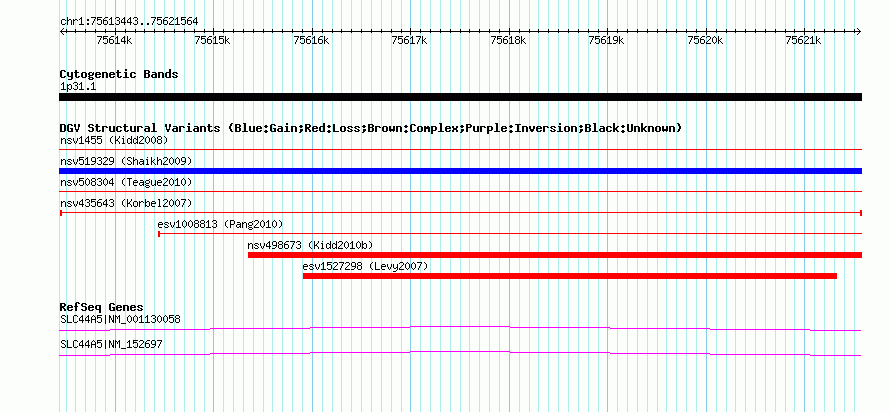Open the SLC44A5|NM_152697 gene label
The height and width of the screenshot is (412, 890).
click(x=111, y=344)
